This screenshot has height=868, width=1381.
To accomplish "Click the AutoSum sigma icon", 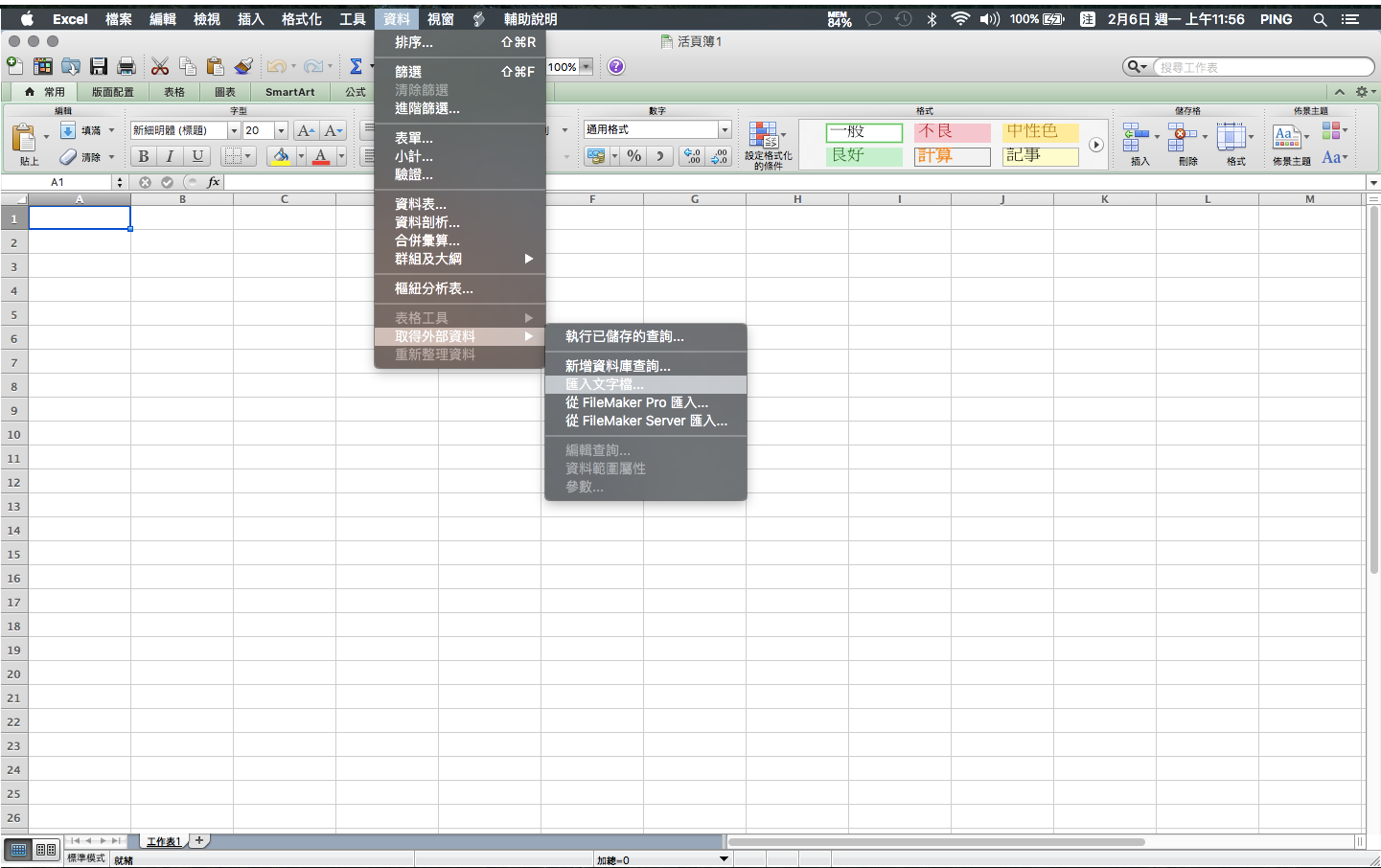I will coord(356,66).
